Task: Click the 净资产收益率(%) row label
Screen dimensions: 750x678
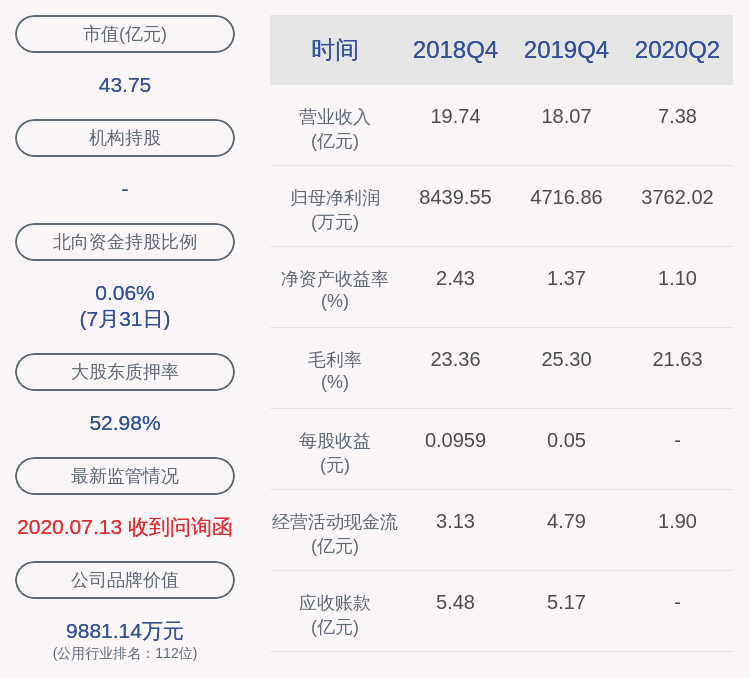Action: (335, 290)
